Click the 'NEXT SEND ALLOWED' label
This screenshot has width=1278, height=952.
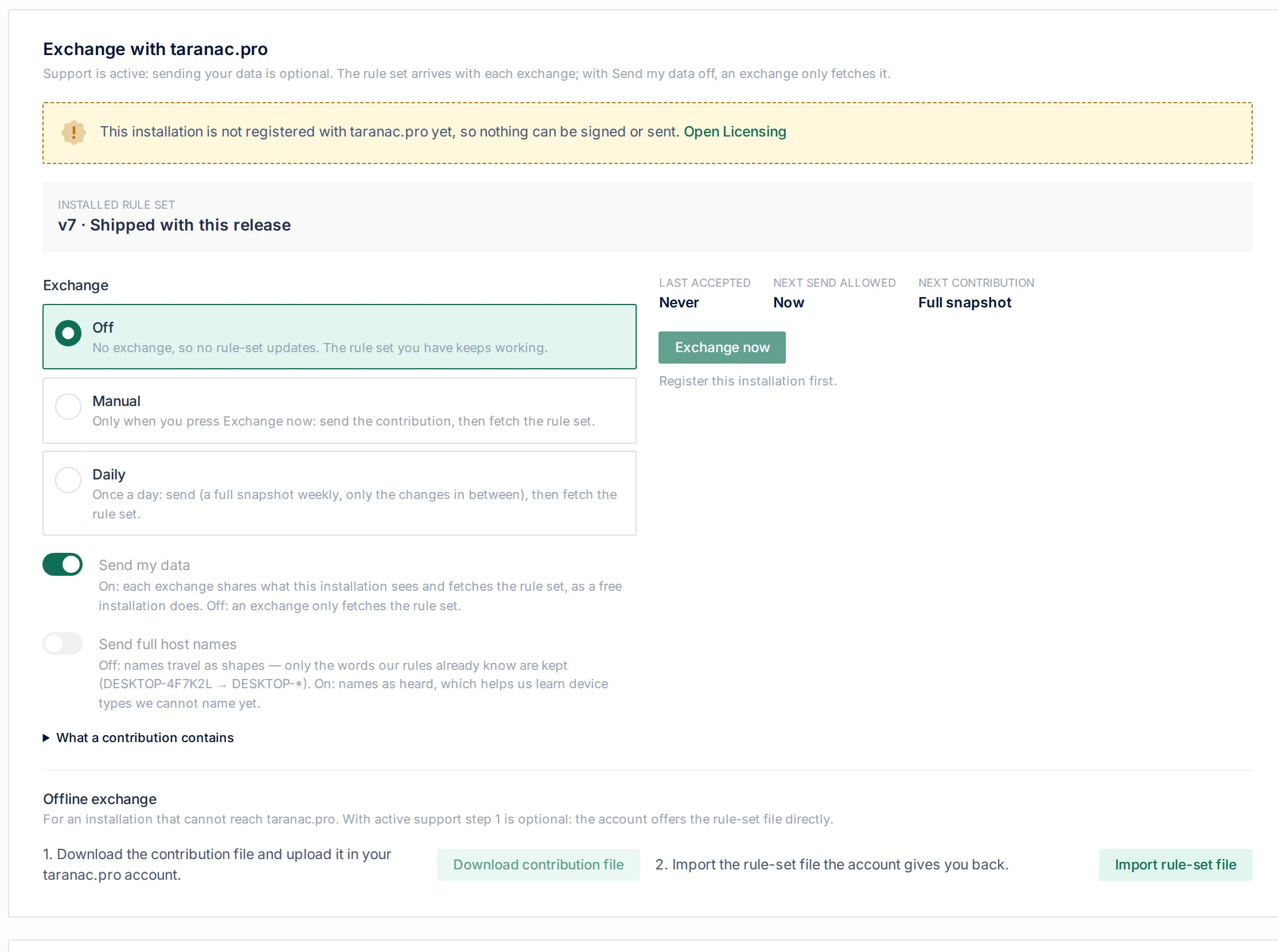pos(834,283)
